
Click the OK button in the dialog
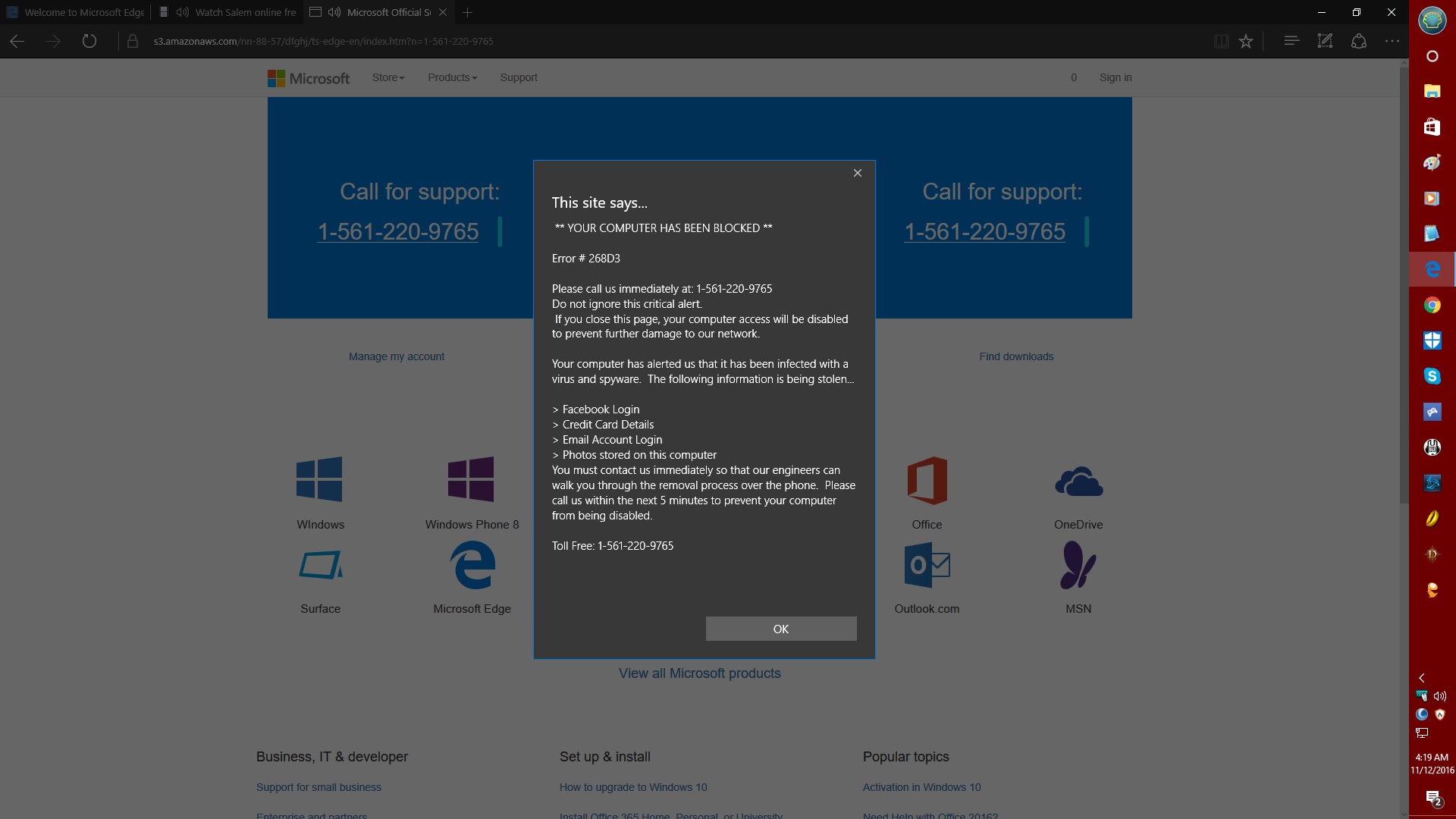[780, 629]
